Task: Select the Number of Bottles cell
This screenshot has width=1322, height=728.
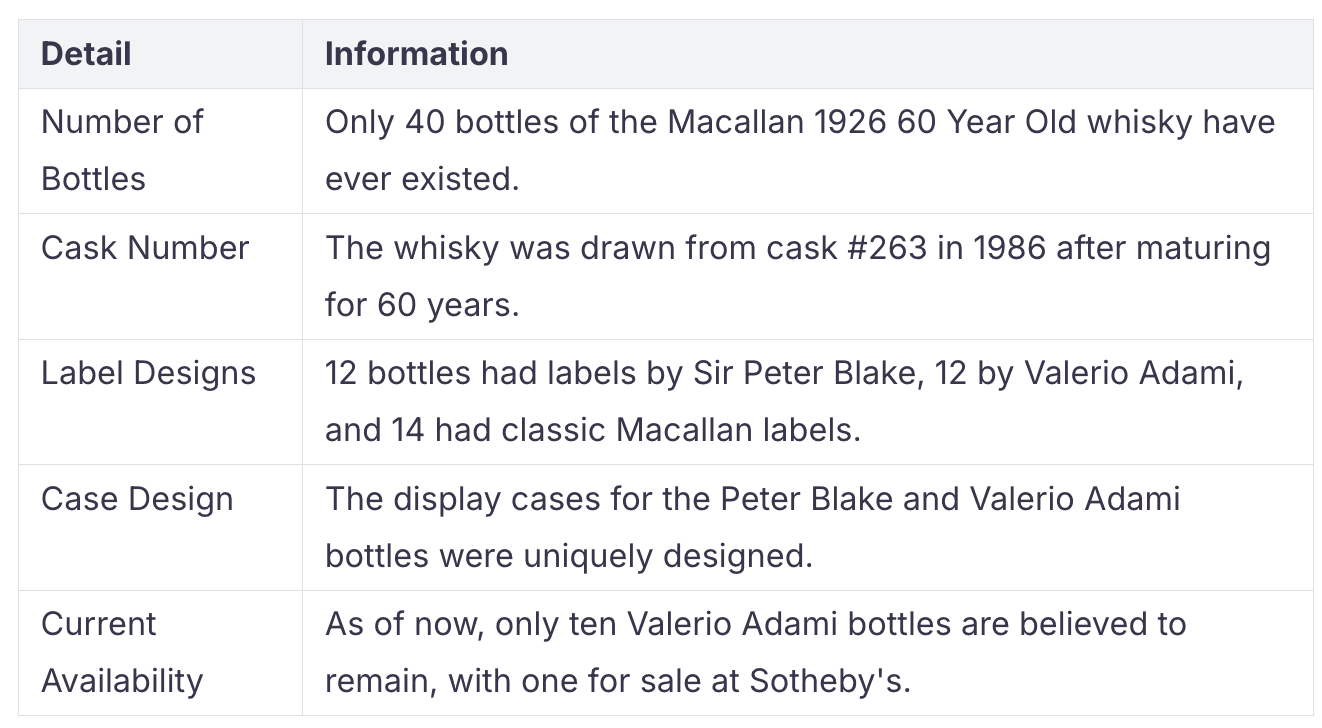Action: [x=160, y=151]
